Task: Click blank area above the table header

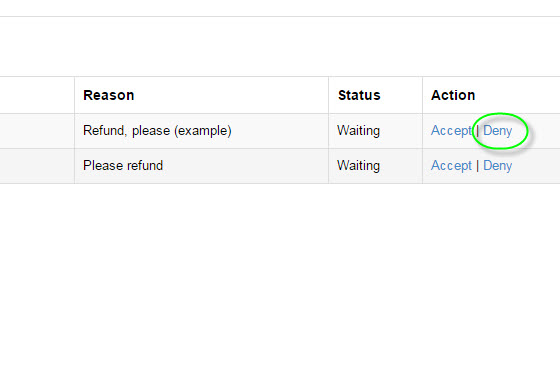Action: (x=280, y=46)
